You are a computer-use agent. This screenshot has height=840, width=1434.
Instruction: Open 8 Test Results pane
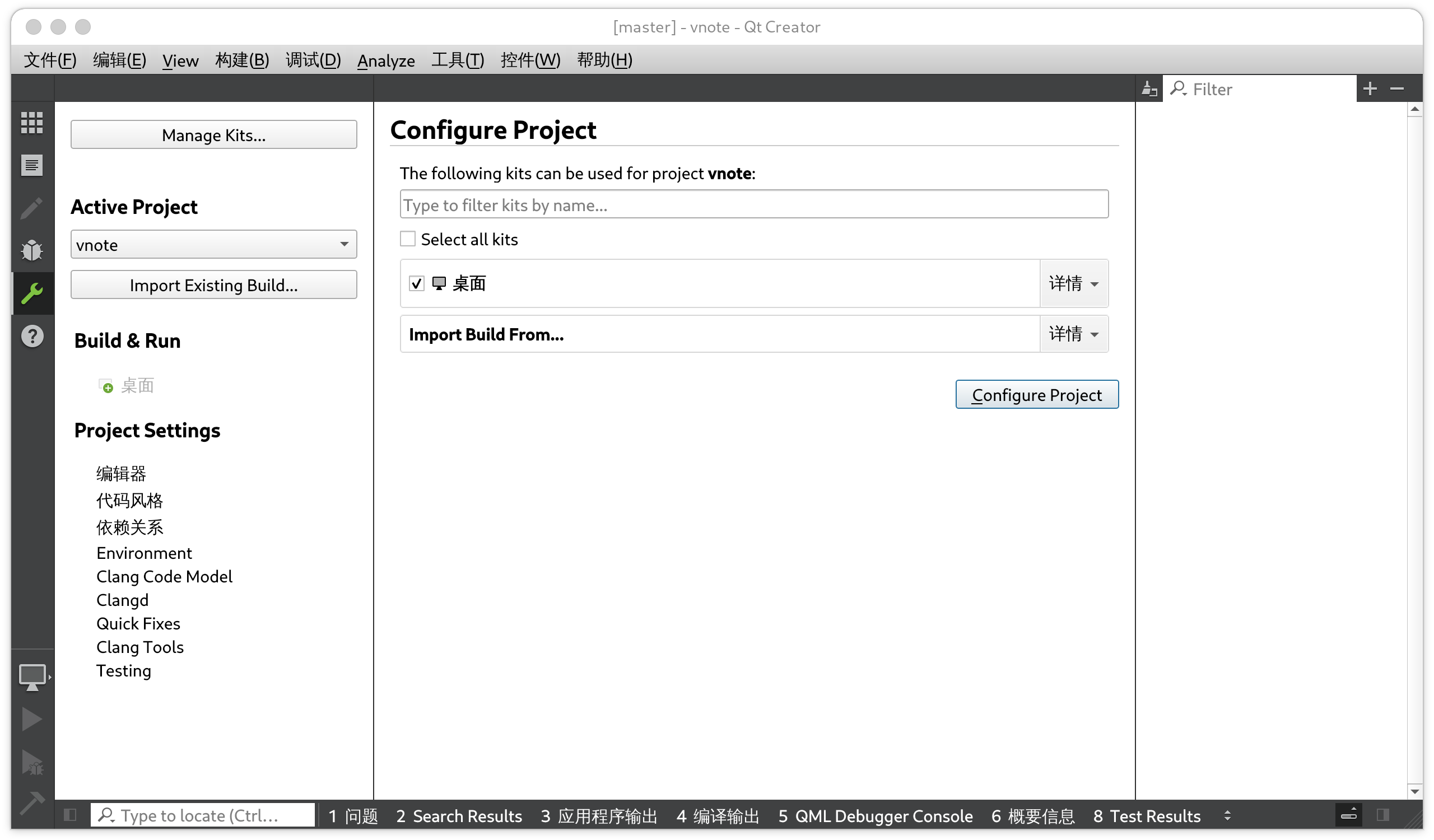click(1146, 815)
